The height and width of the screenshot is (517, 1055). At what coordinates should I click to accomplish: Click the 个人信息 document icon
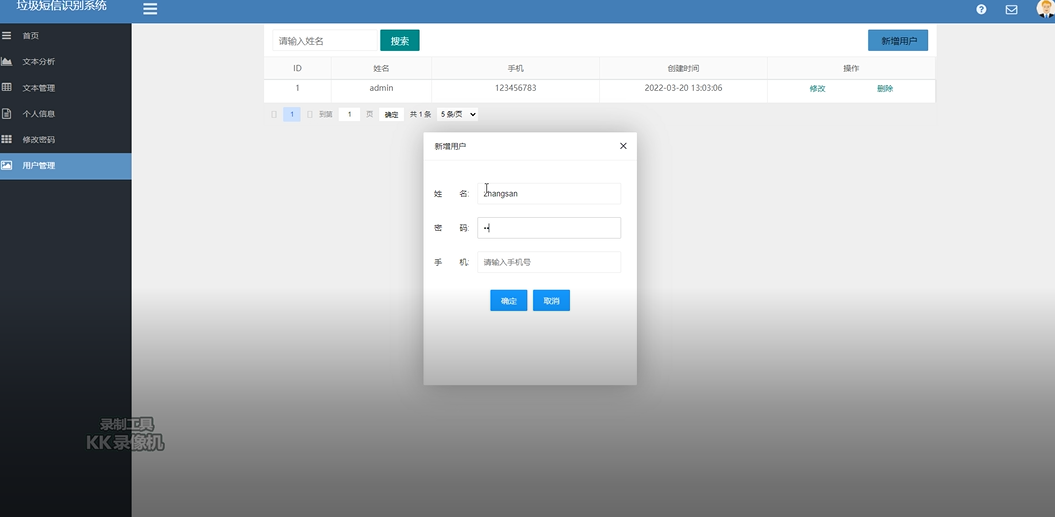[7, 113]
